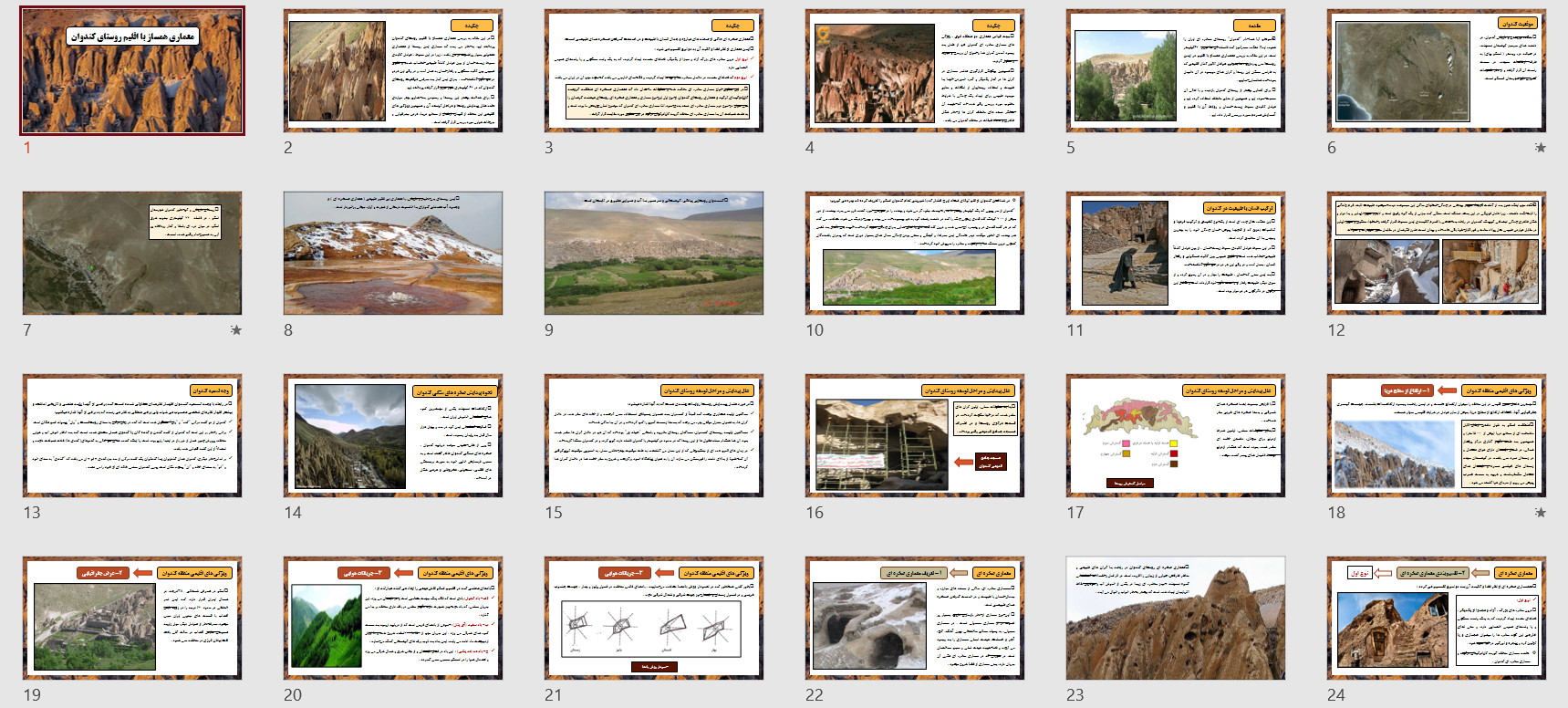Image resolution: width=1568 pixels, height=708 pixels.
Task: Select the title slide thumbnail, slide 1
Action: [x=132, y=71]
